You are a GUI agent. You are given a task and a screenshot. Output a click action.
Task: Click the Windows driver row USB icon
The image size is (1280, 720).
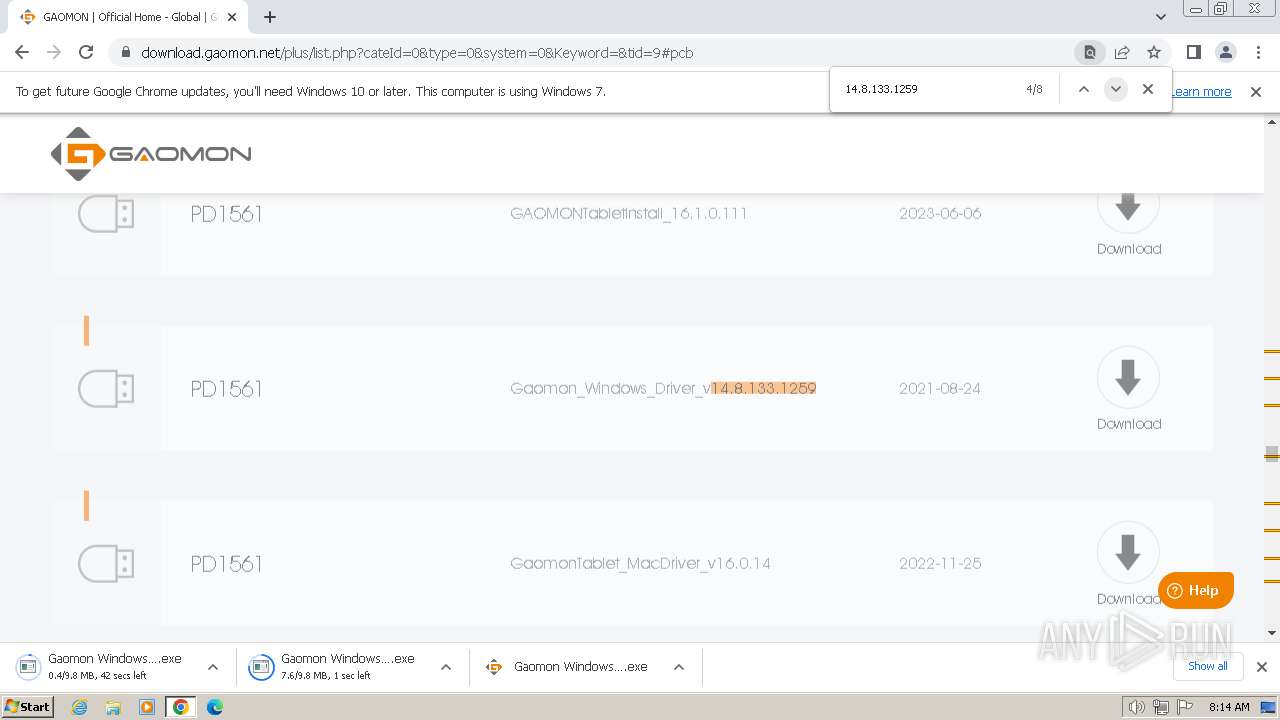click(106, 389)
